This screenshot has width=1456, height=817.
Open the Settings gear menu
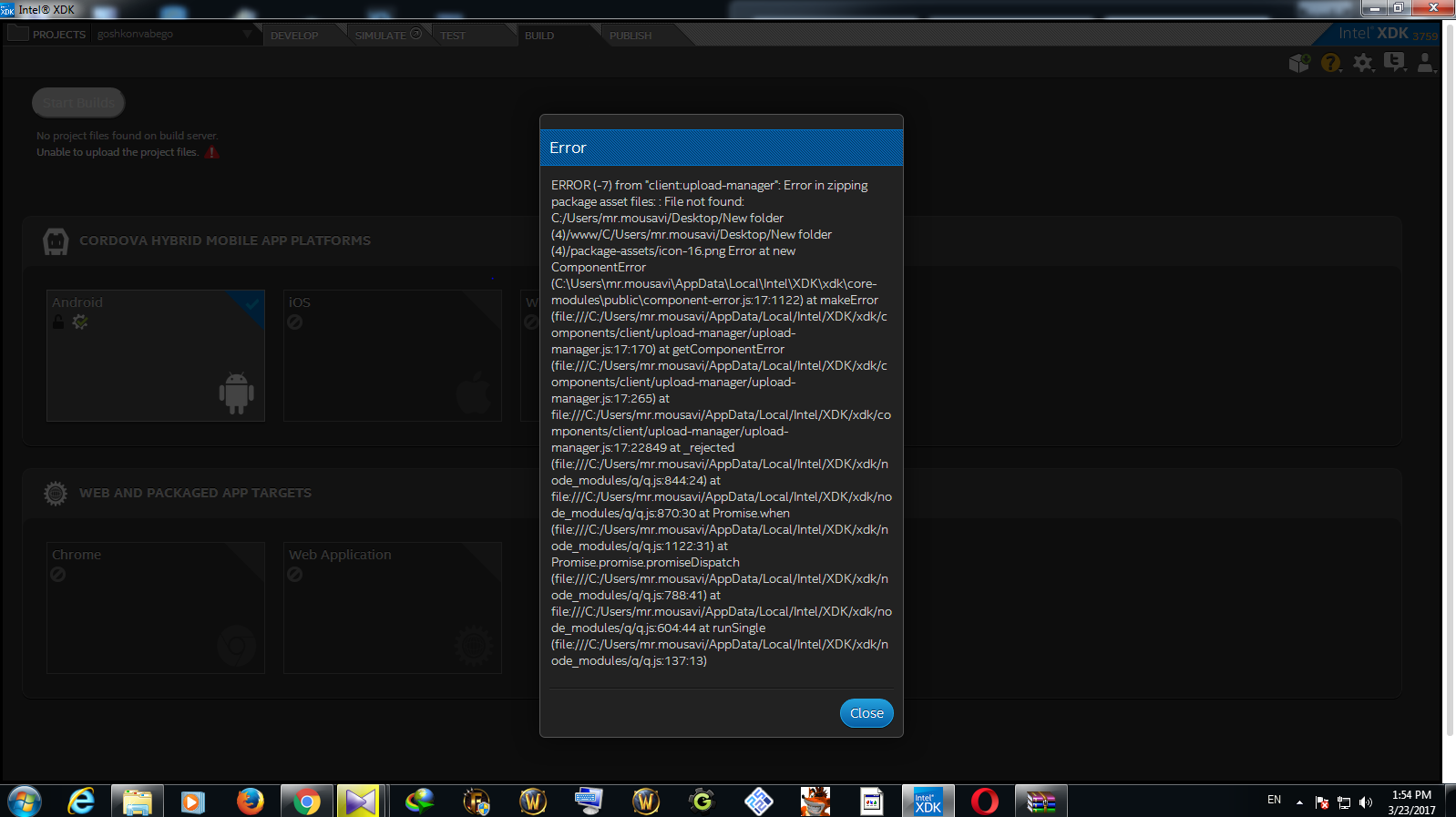click(1363, 63)
